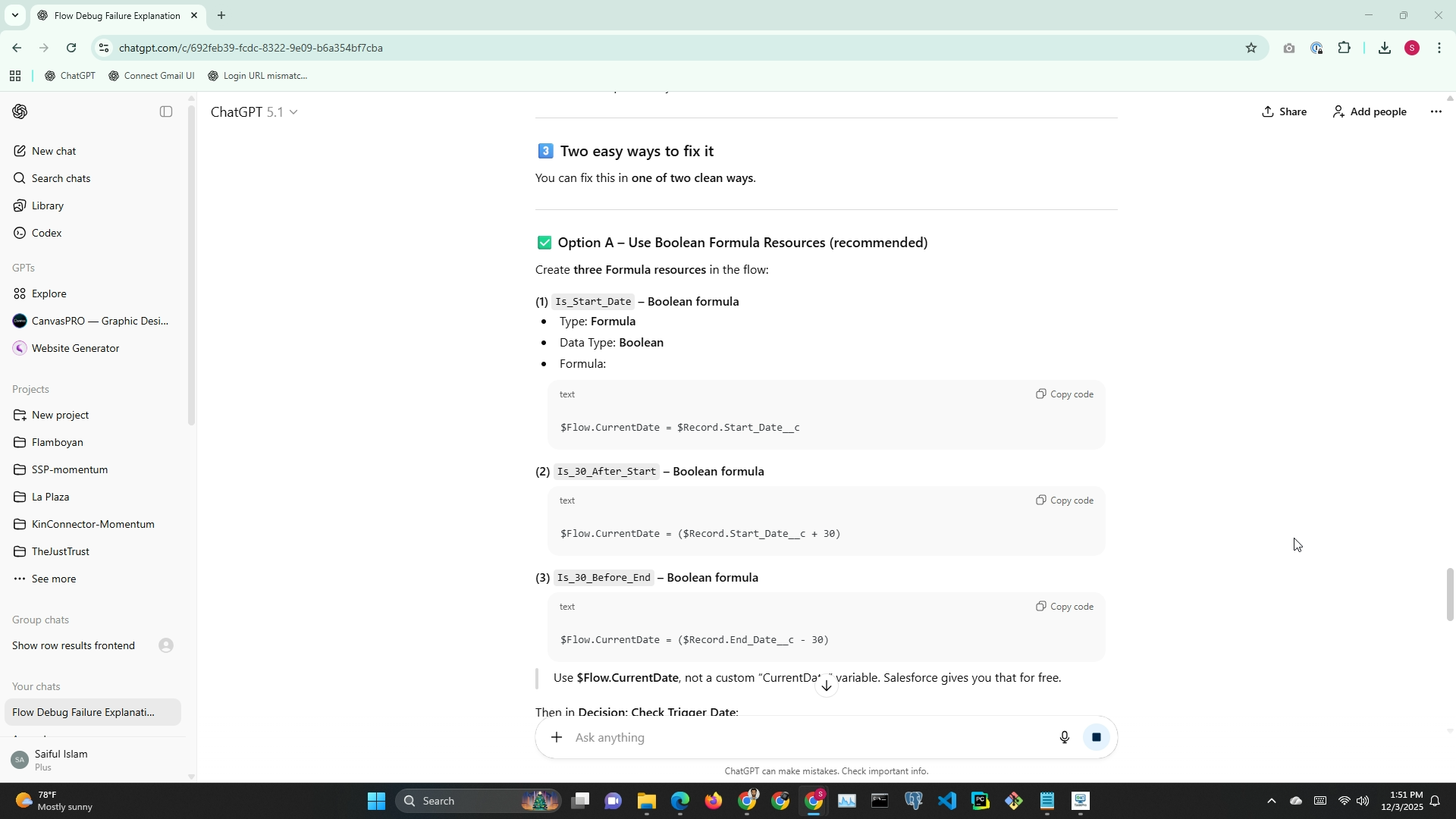Open Search chats

(61, 178)
